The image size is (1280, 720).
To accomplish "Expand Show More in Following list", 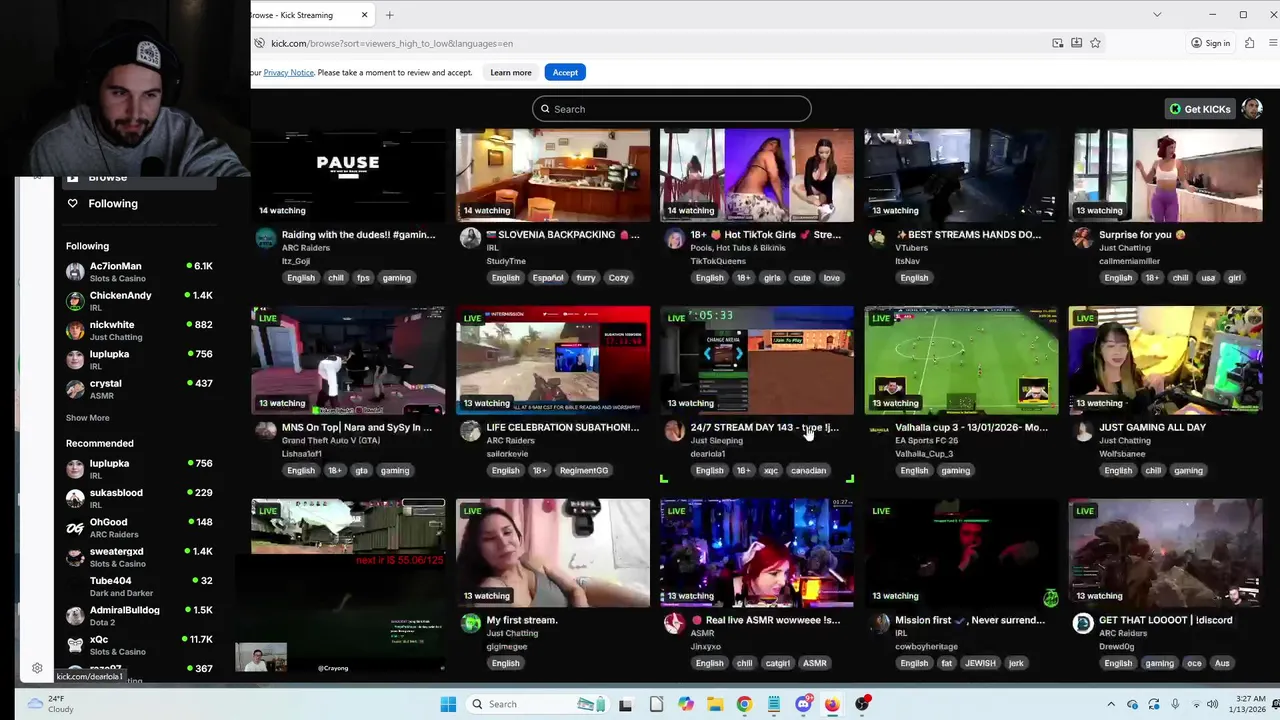I will [88, 418].
